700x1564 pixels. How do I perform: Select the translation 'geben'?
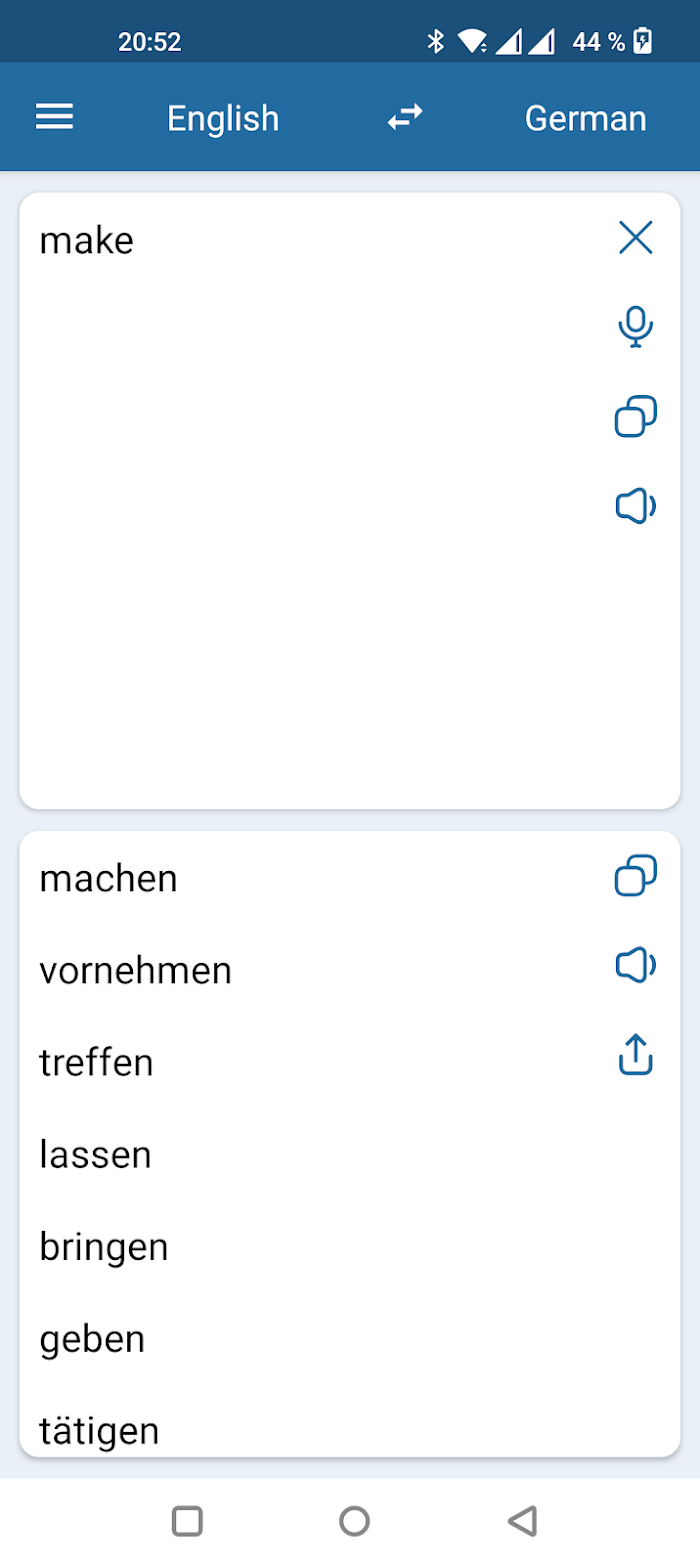[92, 1340]
